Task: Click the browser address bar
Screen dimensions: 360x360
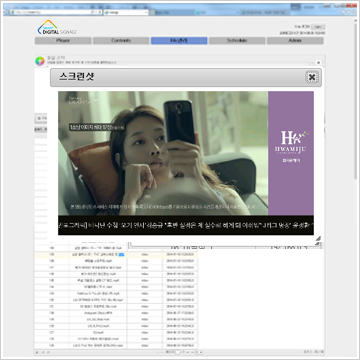Action: coord(51,12)
